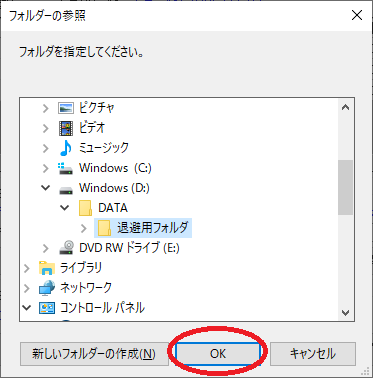Click the ビデオ film strip icon
This screenshot has height=378, width=373.
(66, 128)
